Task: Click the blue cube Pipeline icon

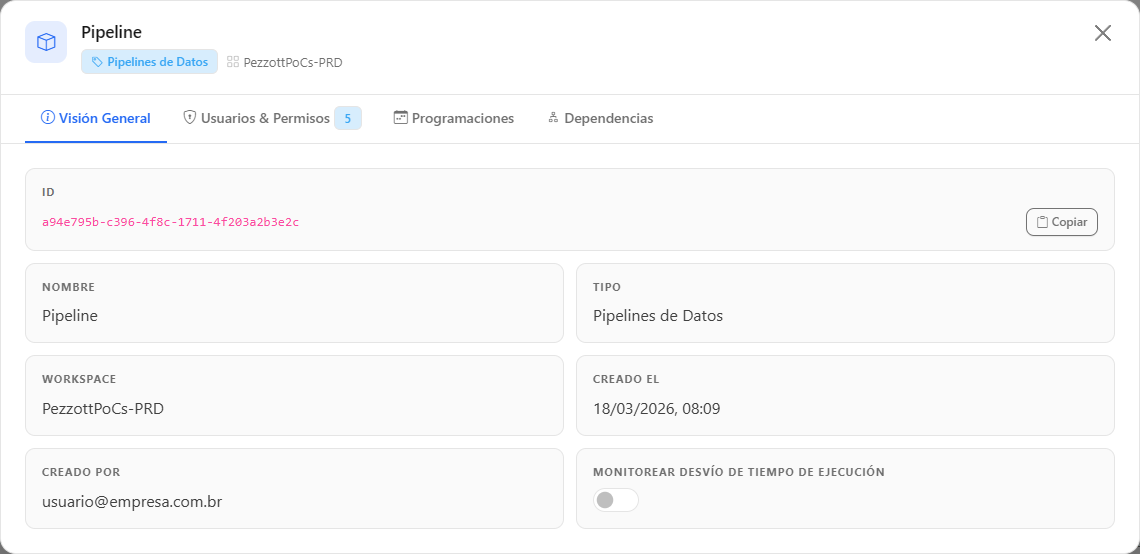Action: [46, 42]
